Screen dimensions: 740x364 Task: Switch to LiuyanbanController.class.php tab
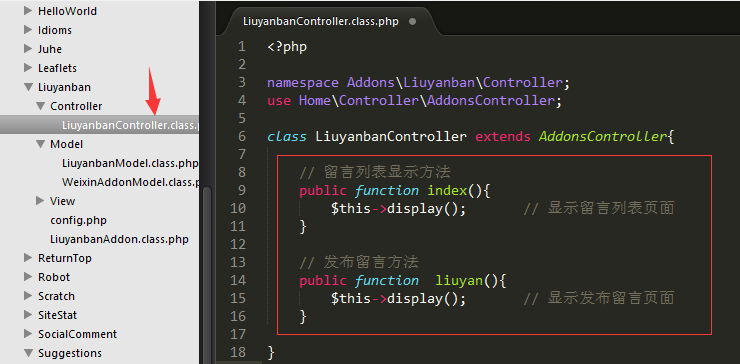tap(320, 21)
